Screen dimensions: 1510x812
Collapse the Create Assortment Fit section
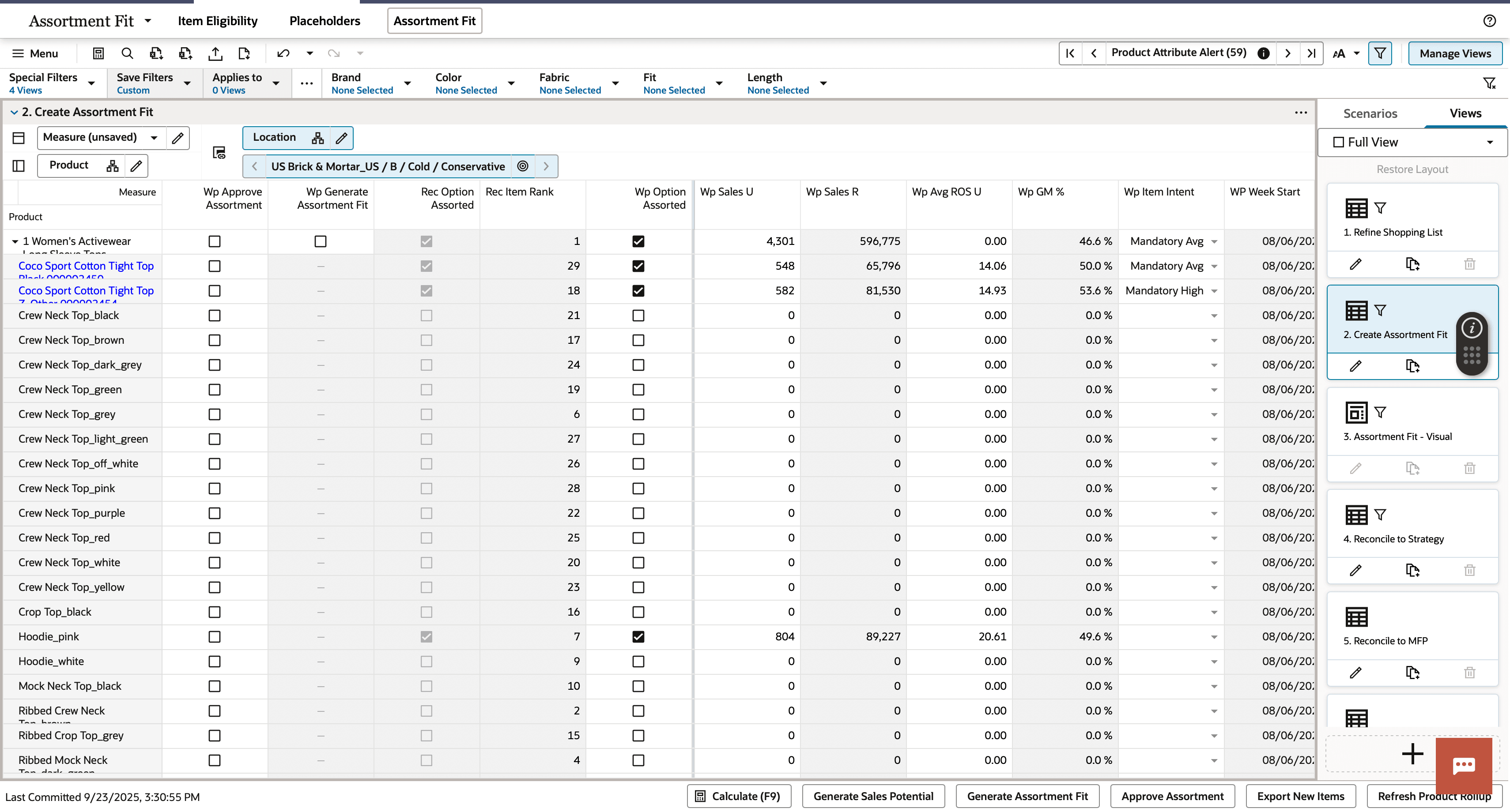(x=14, y=112)
